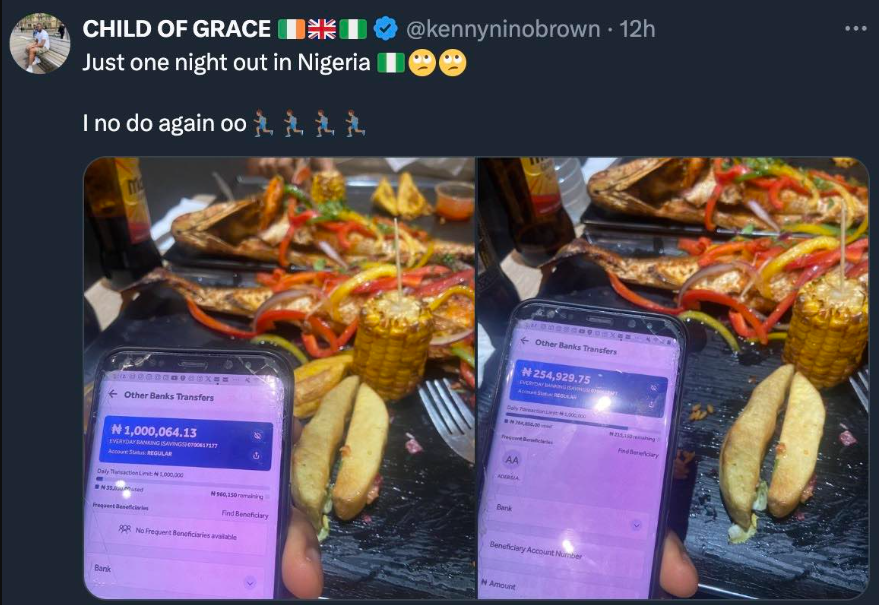Expand the Bank dropdown on right phone
This screenshot has width=879, height=605.
point(566,516)
